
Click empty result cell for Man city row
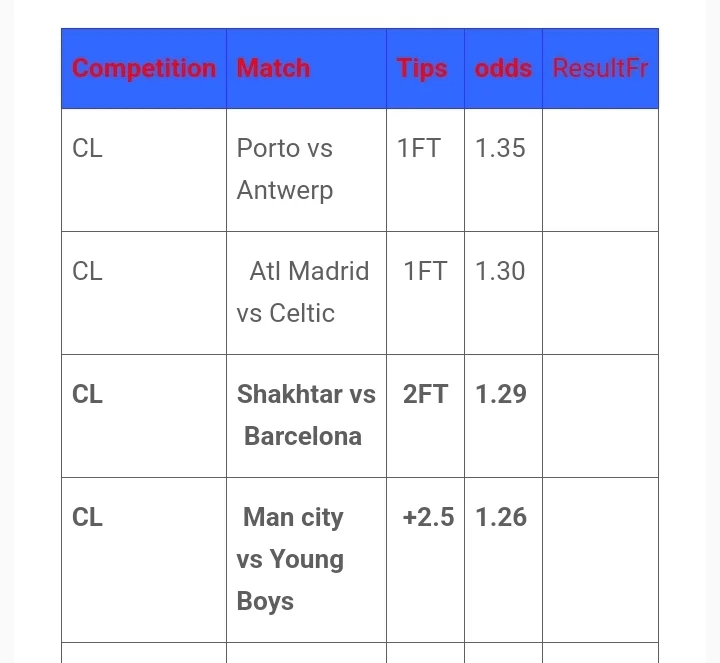click(600, 559)
